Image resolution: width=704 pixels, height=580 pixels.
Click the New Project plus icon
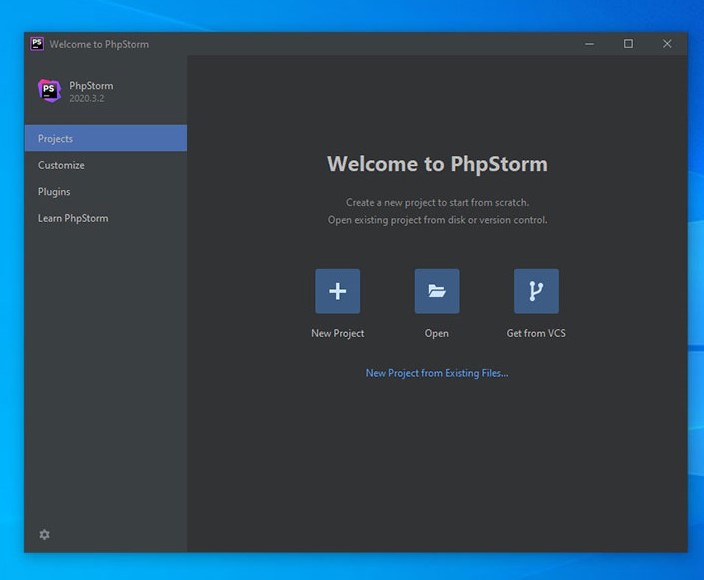pos(337,291)
